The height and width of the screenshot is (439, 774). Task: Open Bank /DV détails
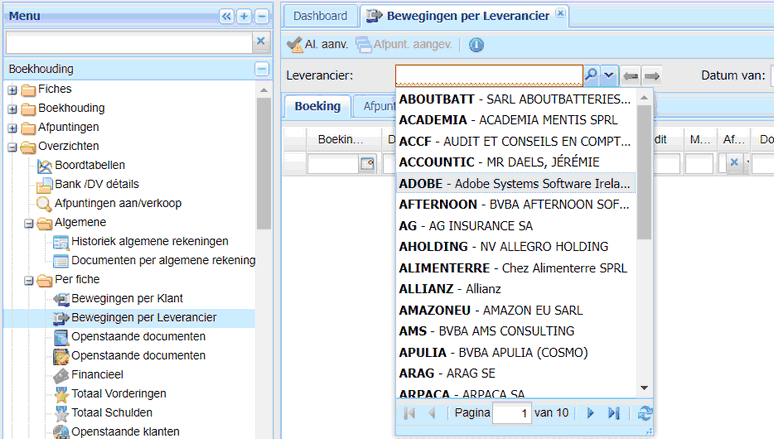click(x=97, y=184)
